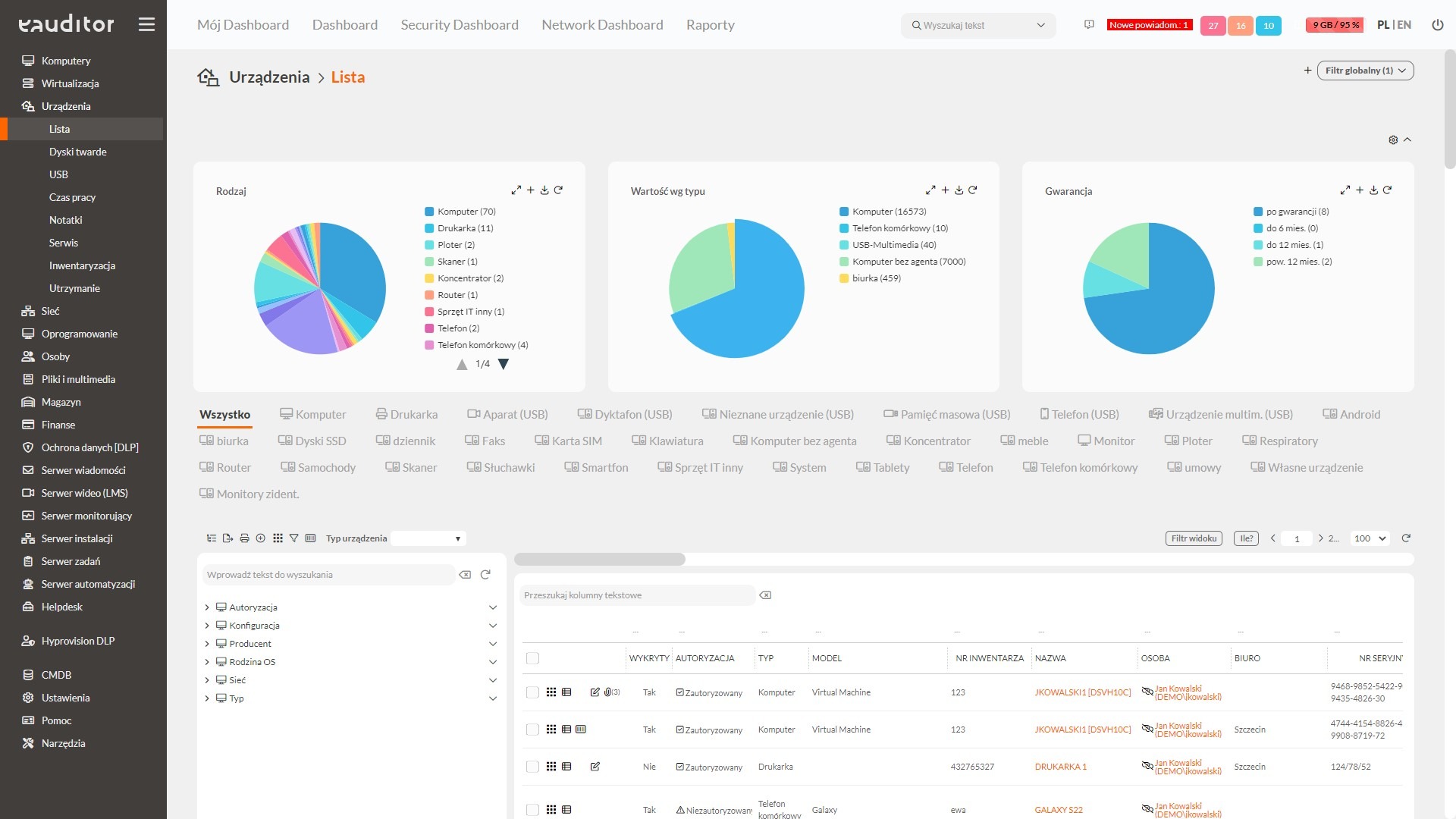Download the Gwarancja chart
This screenshot has width=1456, height=819.
[x=1373, y=190]
